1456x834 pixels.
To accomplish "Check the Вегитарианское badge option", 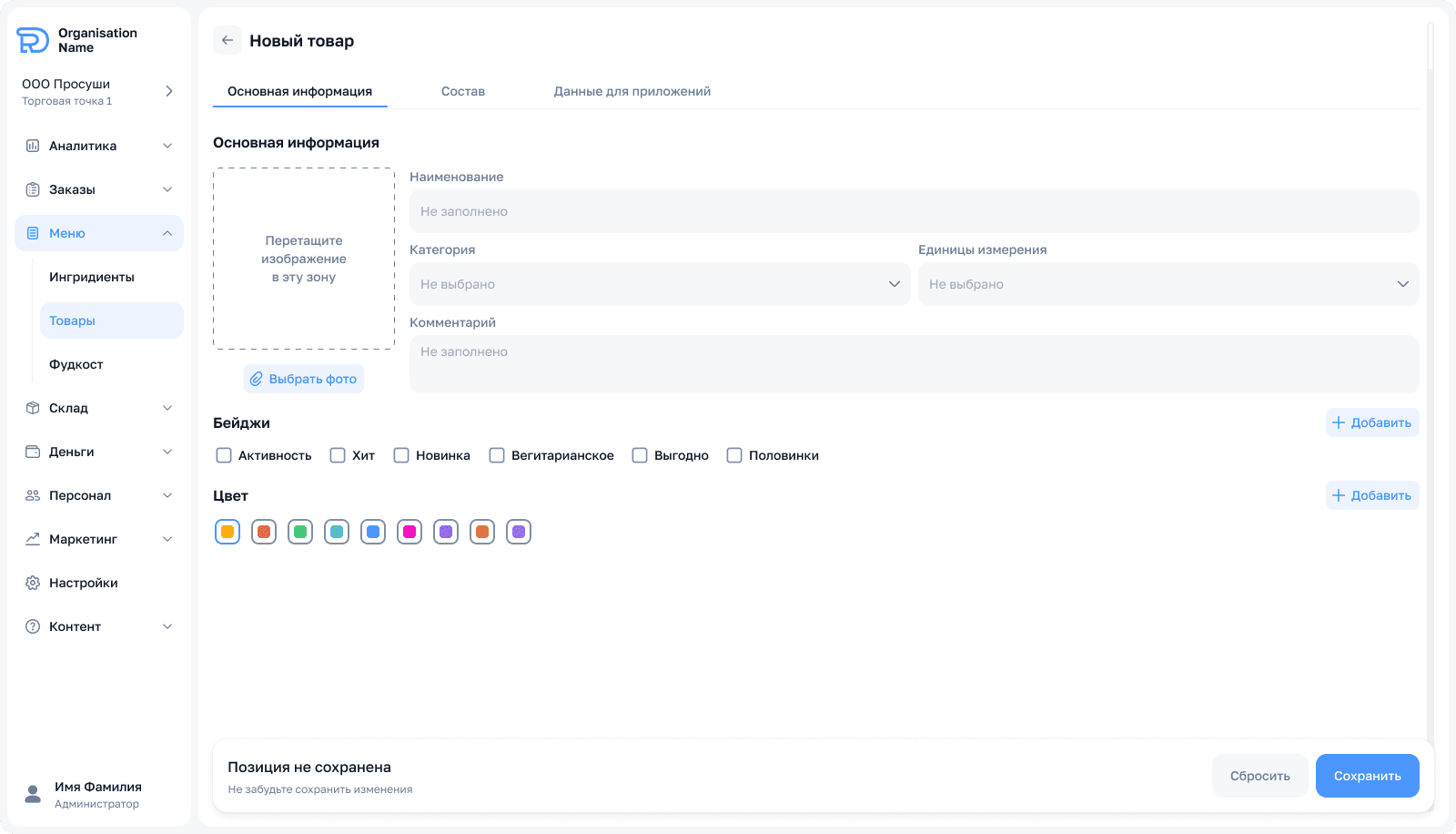I will coord(497,455).
